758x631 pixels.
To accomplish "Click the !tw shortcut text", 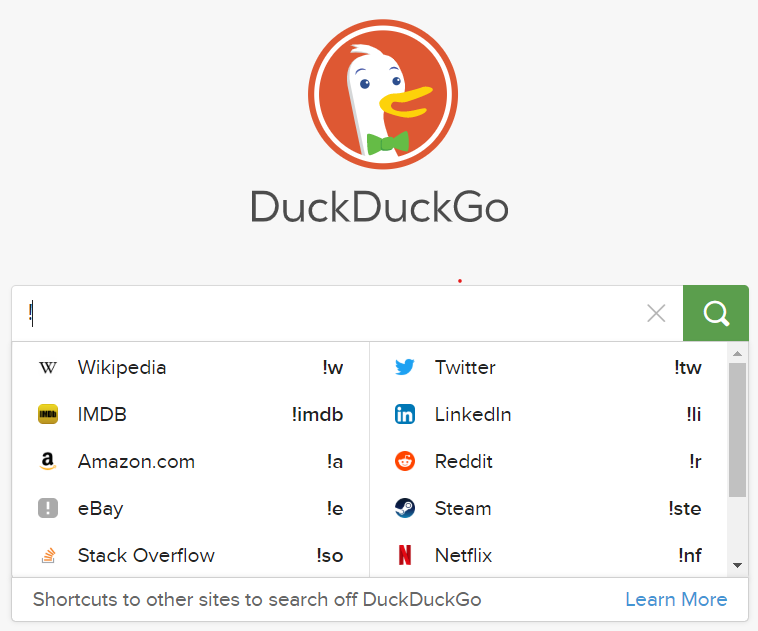I will click(688, 367).
